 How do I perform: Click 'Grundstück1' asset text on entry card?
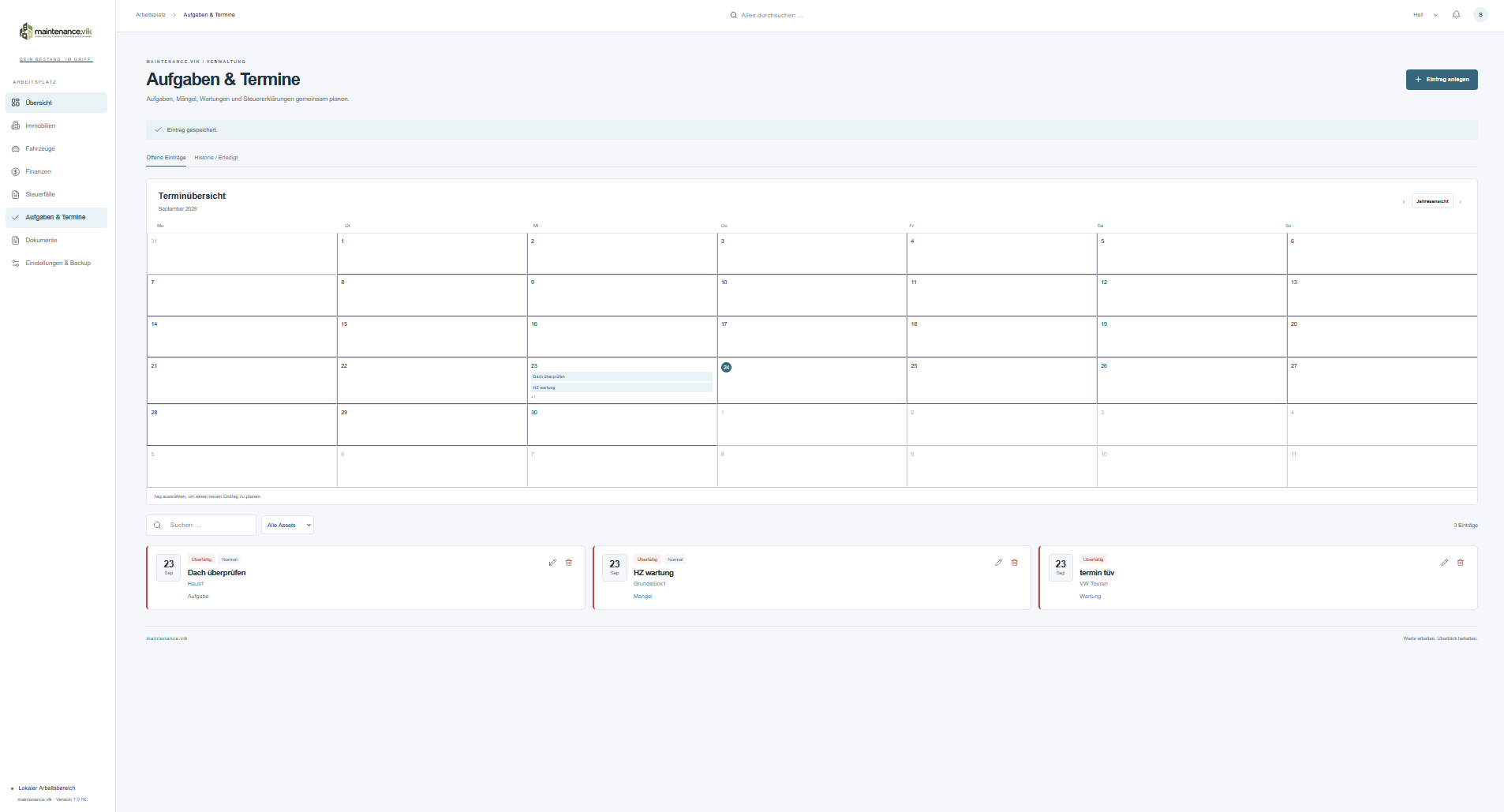point(649,584)
